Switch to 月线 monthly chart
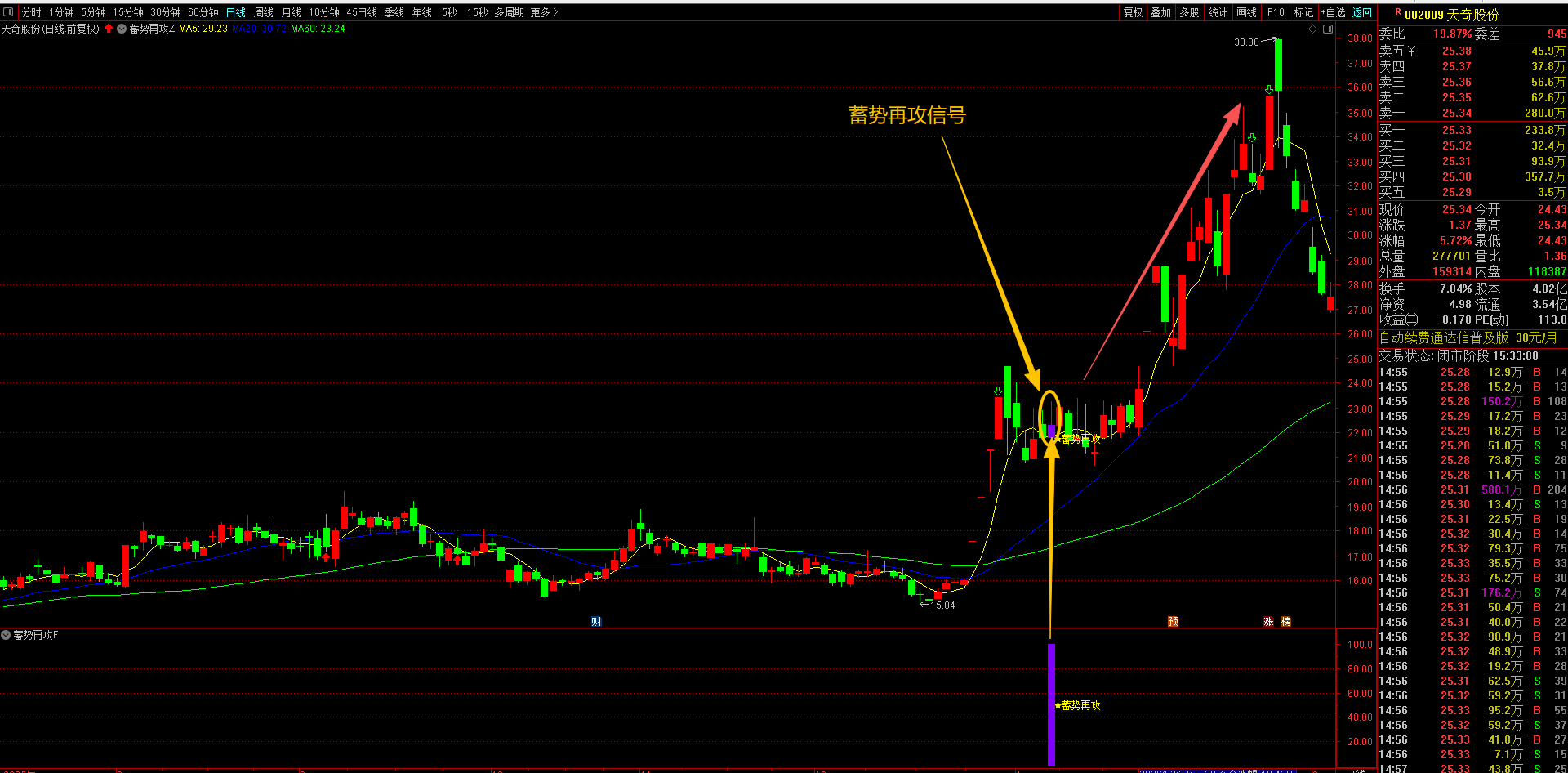Screen dimensions: 1568x773 292,12
